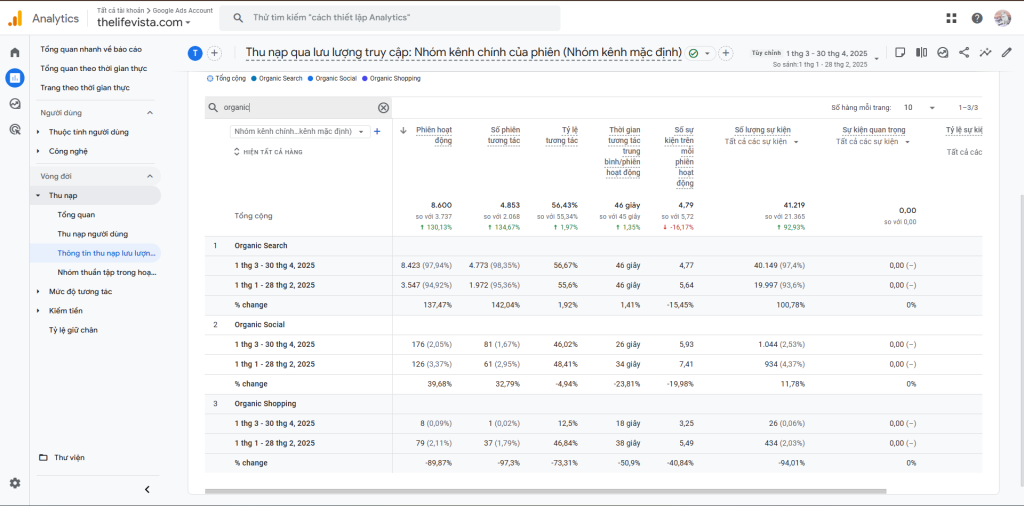The height and width of the screenshot is (506, 1024).
Task: Collapse the Vòng đời sidebar section
Action: 150,176
